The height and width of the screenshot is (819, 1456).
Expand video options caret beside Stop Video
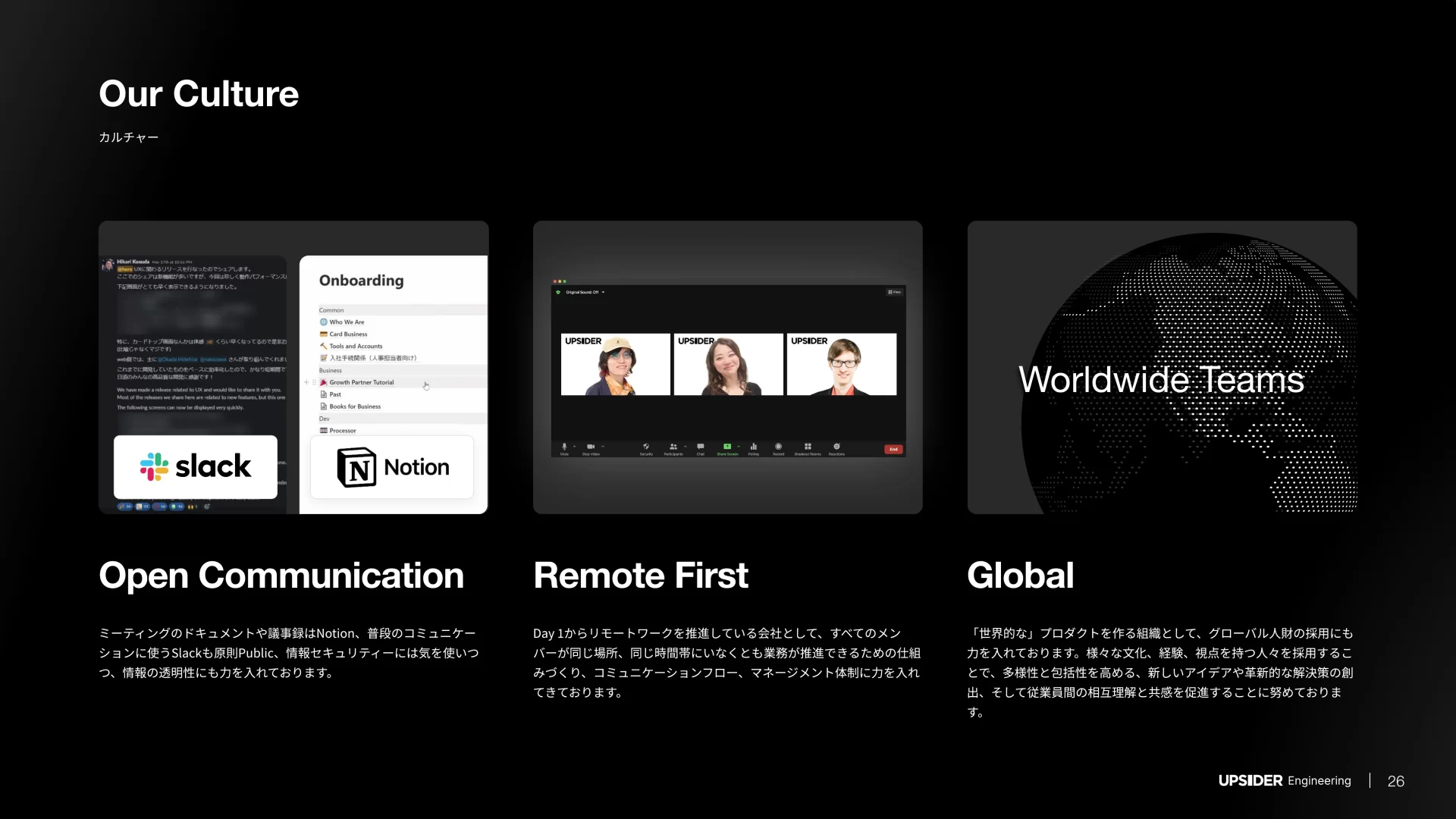pos(603,447)
